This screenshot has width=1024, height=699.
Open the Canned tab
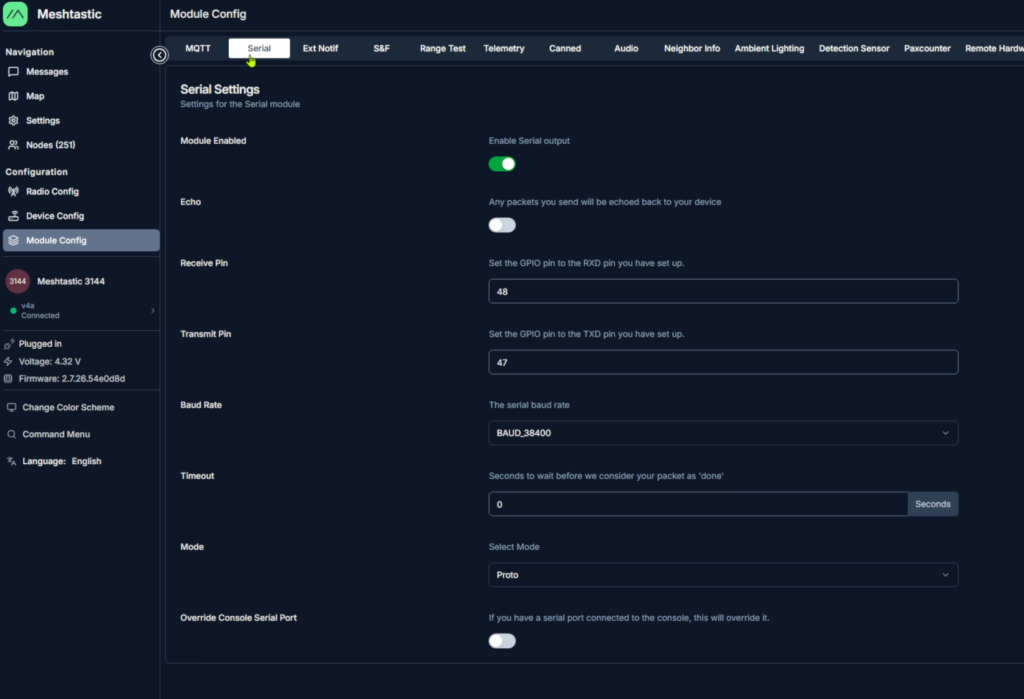click(565, 48)
